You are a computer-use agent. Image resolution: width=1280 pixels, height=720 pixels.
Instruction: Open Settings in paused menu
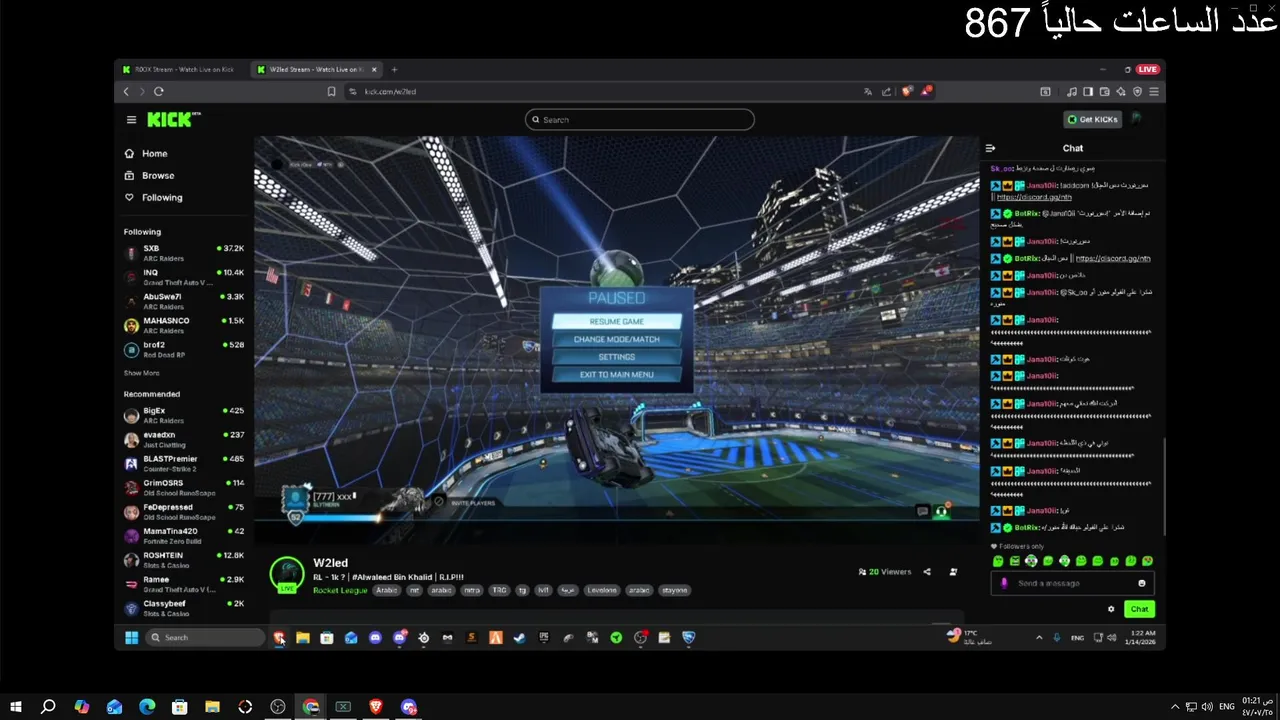point(617,357)
